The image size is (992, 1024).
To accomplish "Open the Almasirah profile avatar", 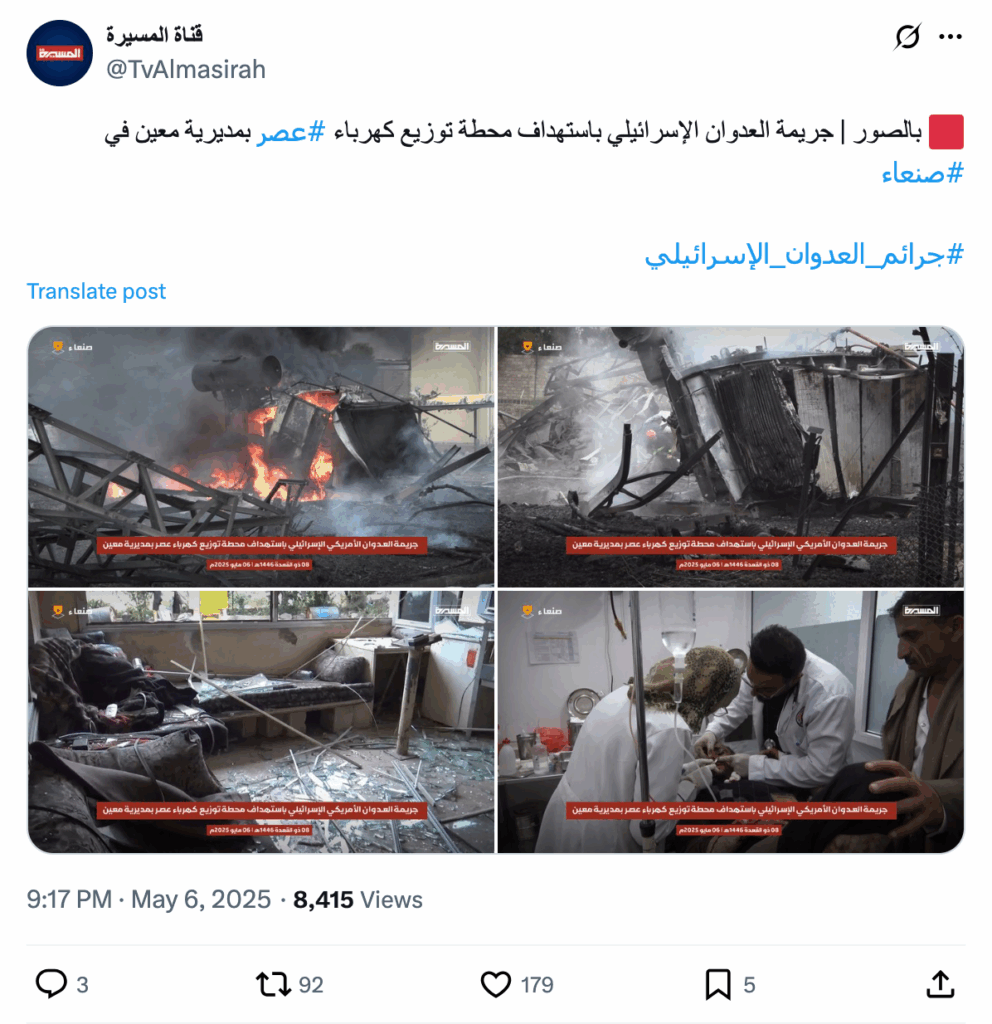I will (59, 53).
